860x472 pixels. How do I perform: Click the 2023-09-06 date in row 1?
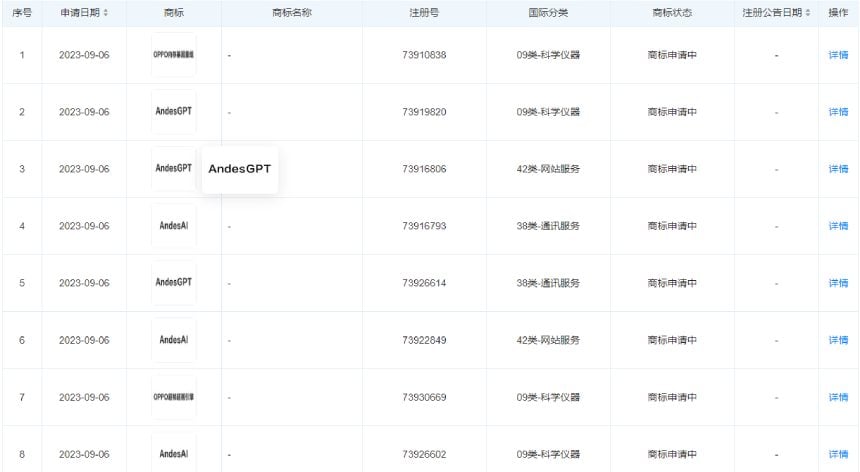pyautogui.click(x=84, y=55)
